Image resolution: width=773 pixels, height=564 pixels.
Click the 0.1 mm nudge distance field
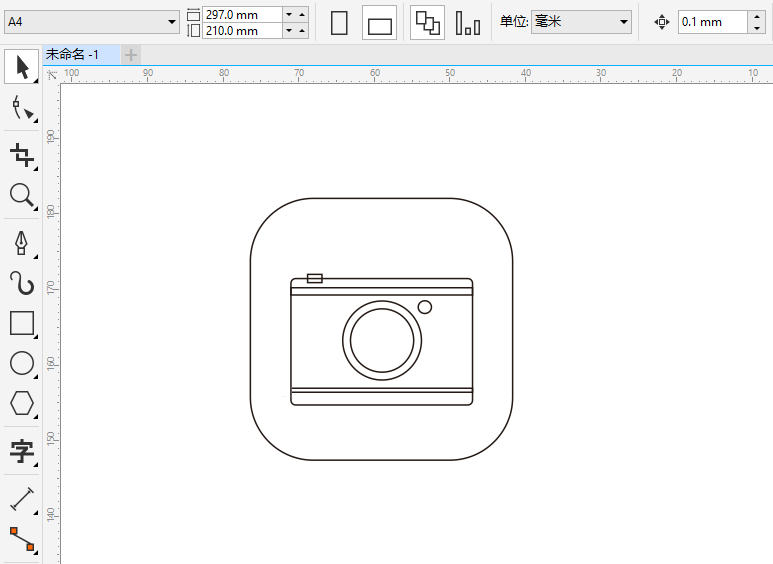point(711,22)
